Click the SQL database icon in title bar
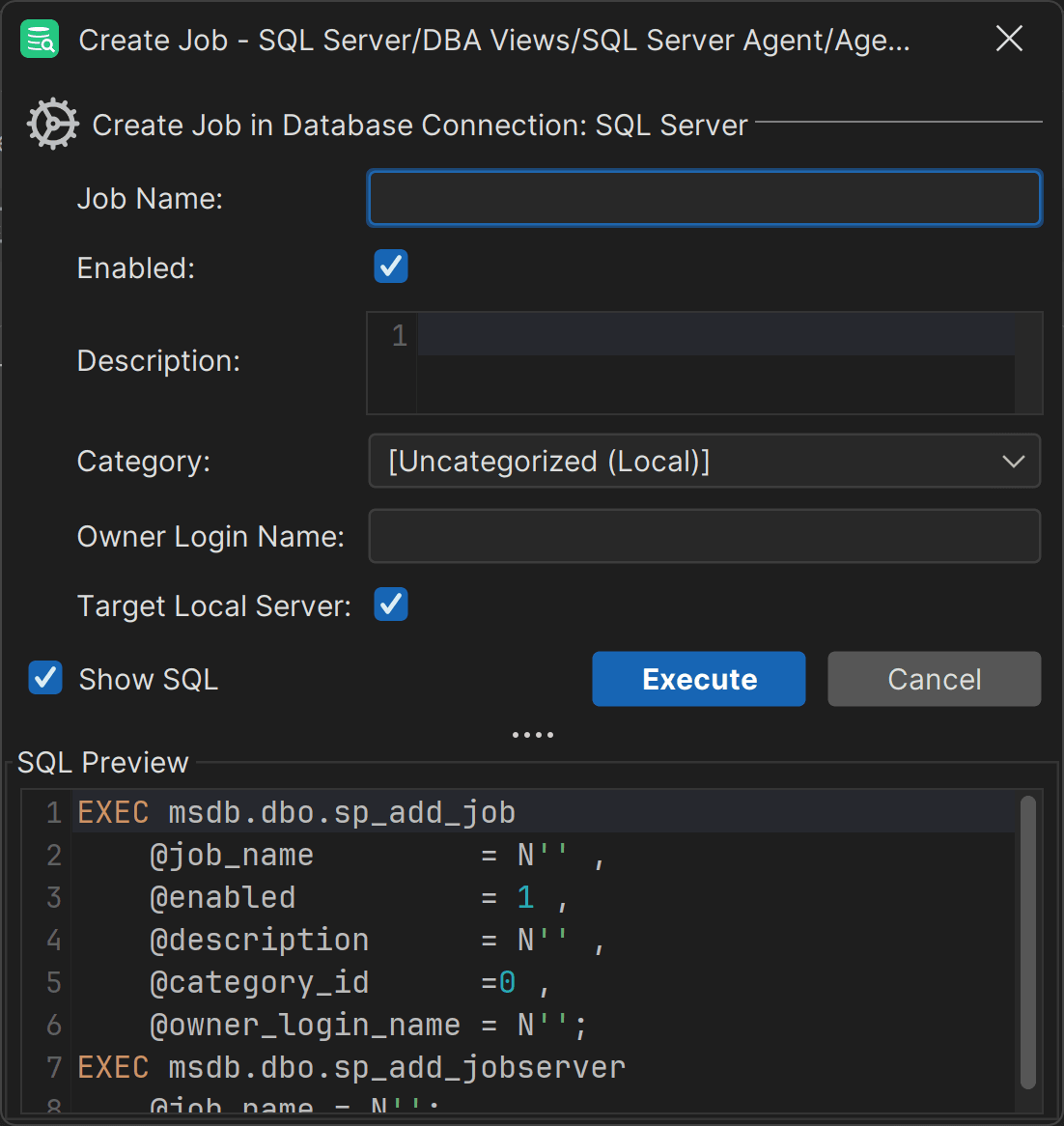 pos(39,39)
